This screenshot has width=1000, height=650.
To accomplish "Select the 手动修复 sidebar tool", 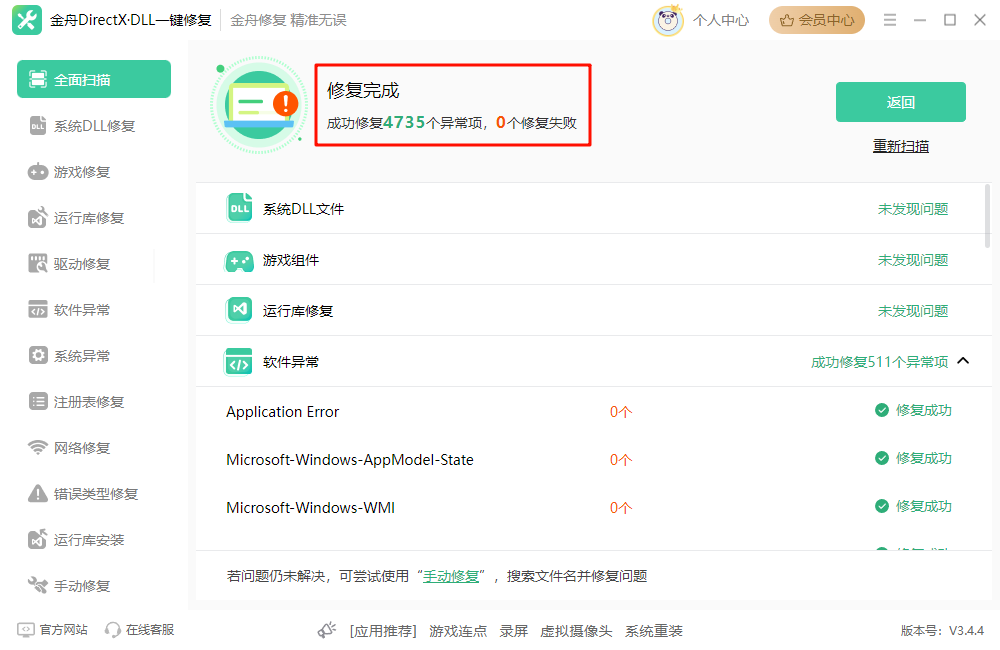I will click(x=75, y=585).
